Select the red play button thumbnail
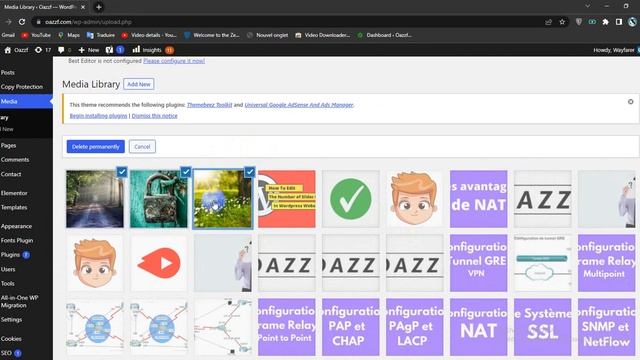Image resolution: width=640 pixels, height=360 pixels. tap(159, 263)
